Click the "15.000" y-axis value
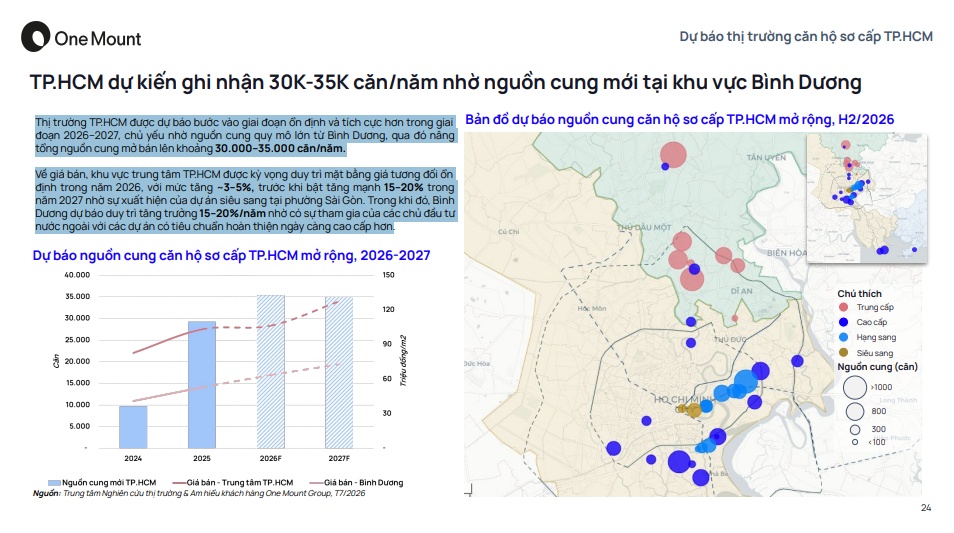This screenshot has width=954, height=533. pyautogui.click(x=77, y=383)
